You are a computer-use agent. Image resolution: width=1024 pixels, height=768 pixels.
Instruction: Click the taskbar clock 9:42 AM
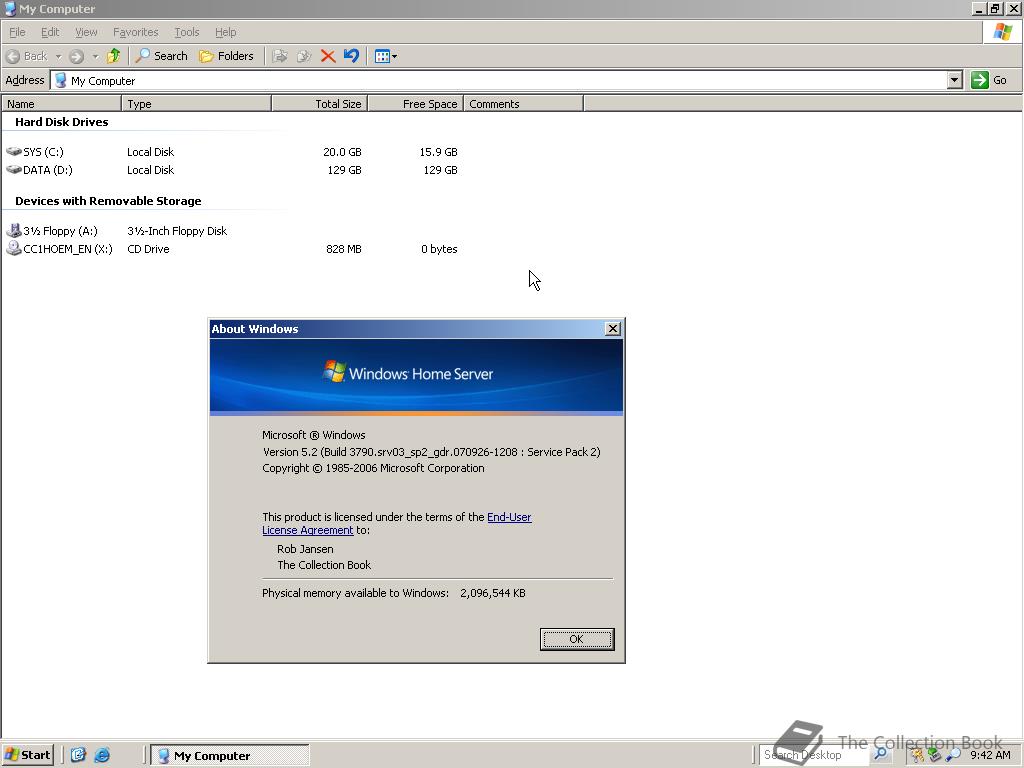click(990, 755)
